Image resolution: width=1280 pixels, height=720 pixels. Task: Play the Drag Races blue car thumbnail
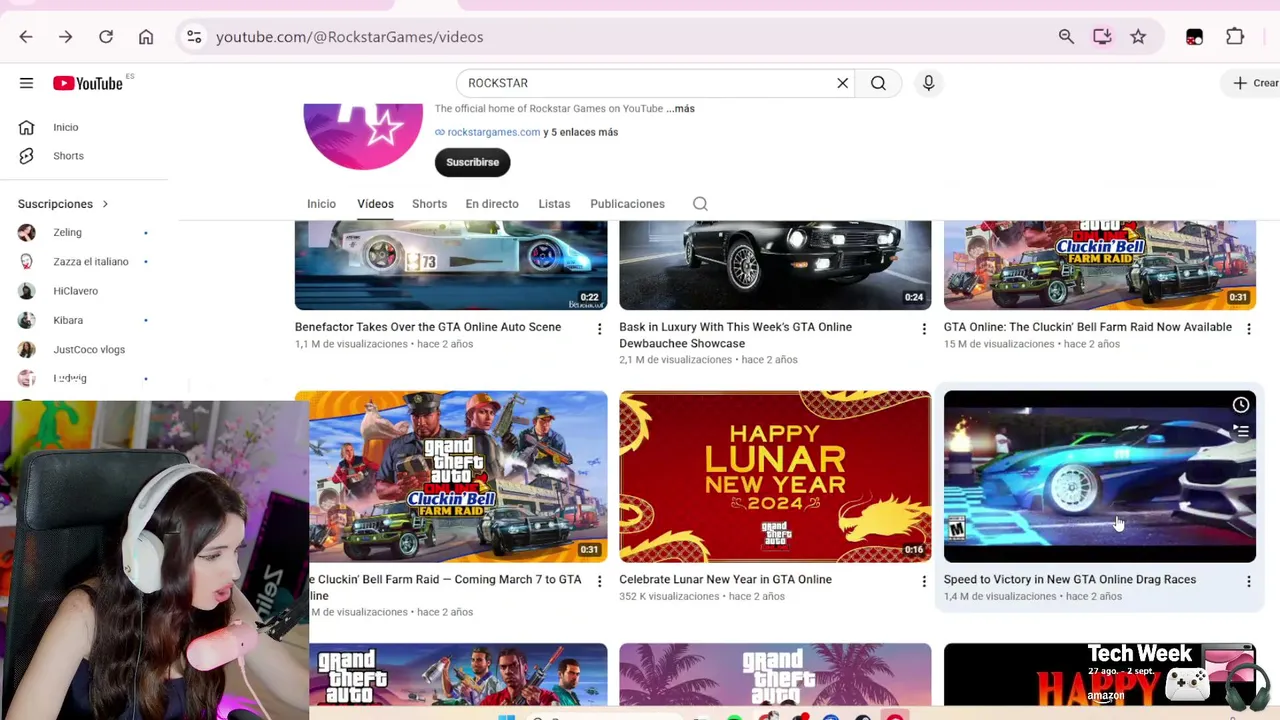[x=1100, y=477]
